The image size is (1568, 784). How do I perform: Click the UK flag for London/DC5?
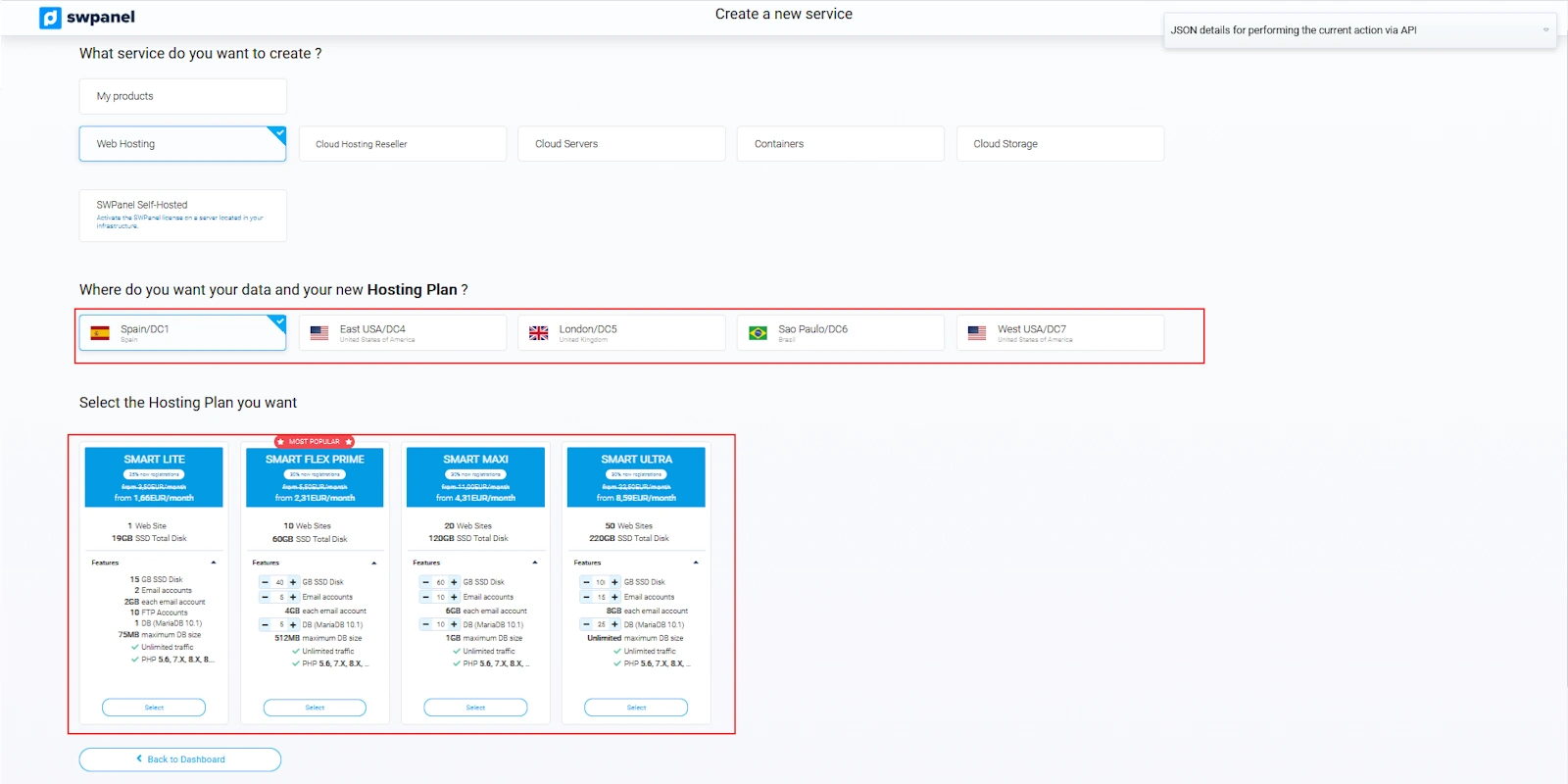(539, 333)
